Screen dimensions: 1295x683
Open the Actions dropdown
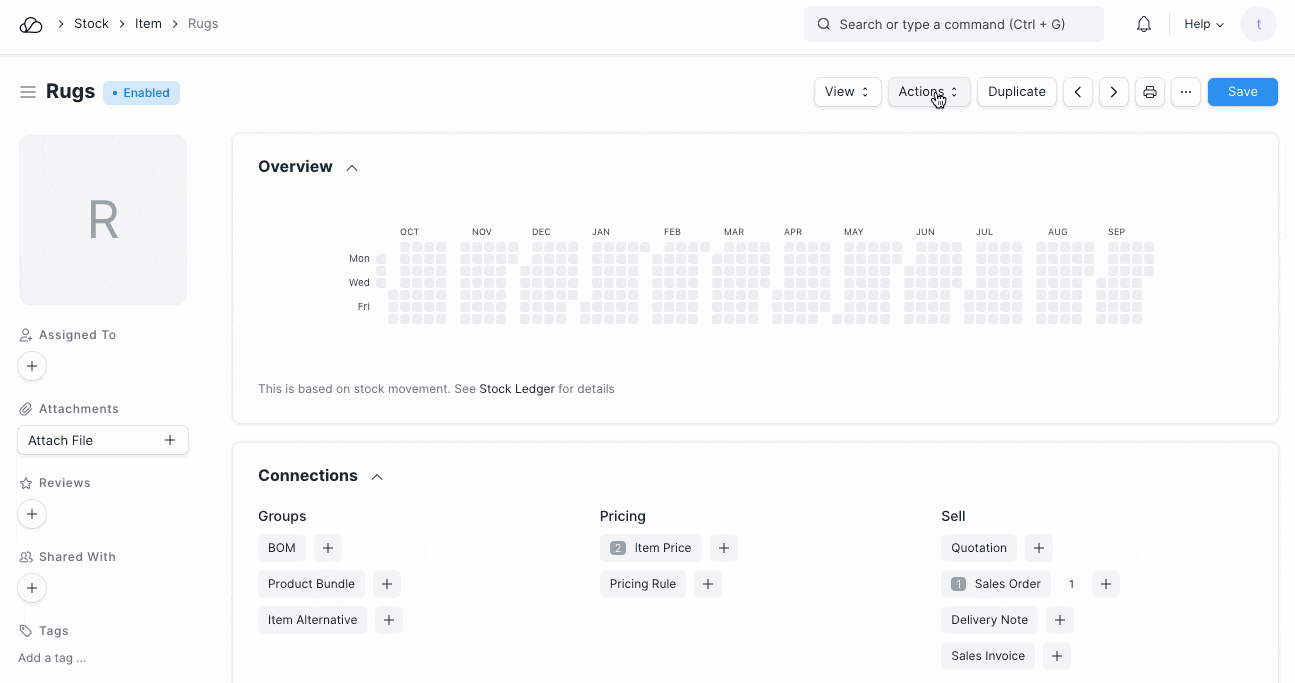tap(928, 92)
